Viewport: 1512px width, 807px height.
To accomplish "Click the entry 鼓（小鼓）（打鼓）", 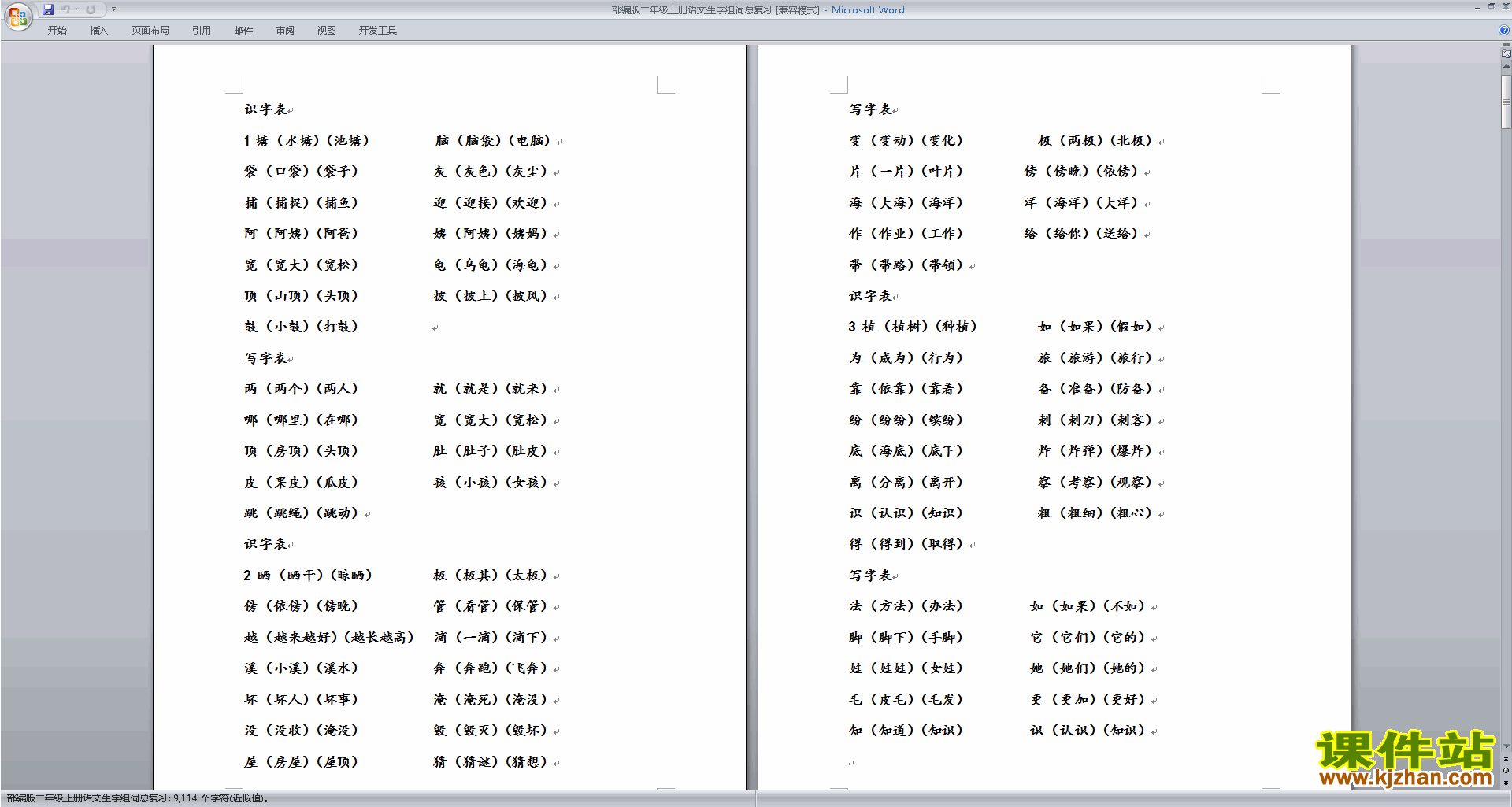I will pyautogui.click(x=301, y=327).
